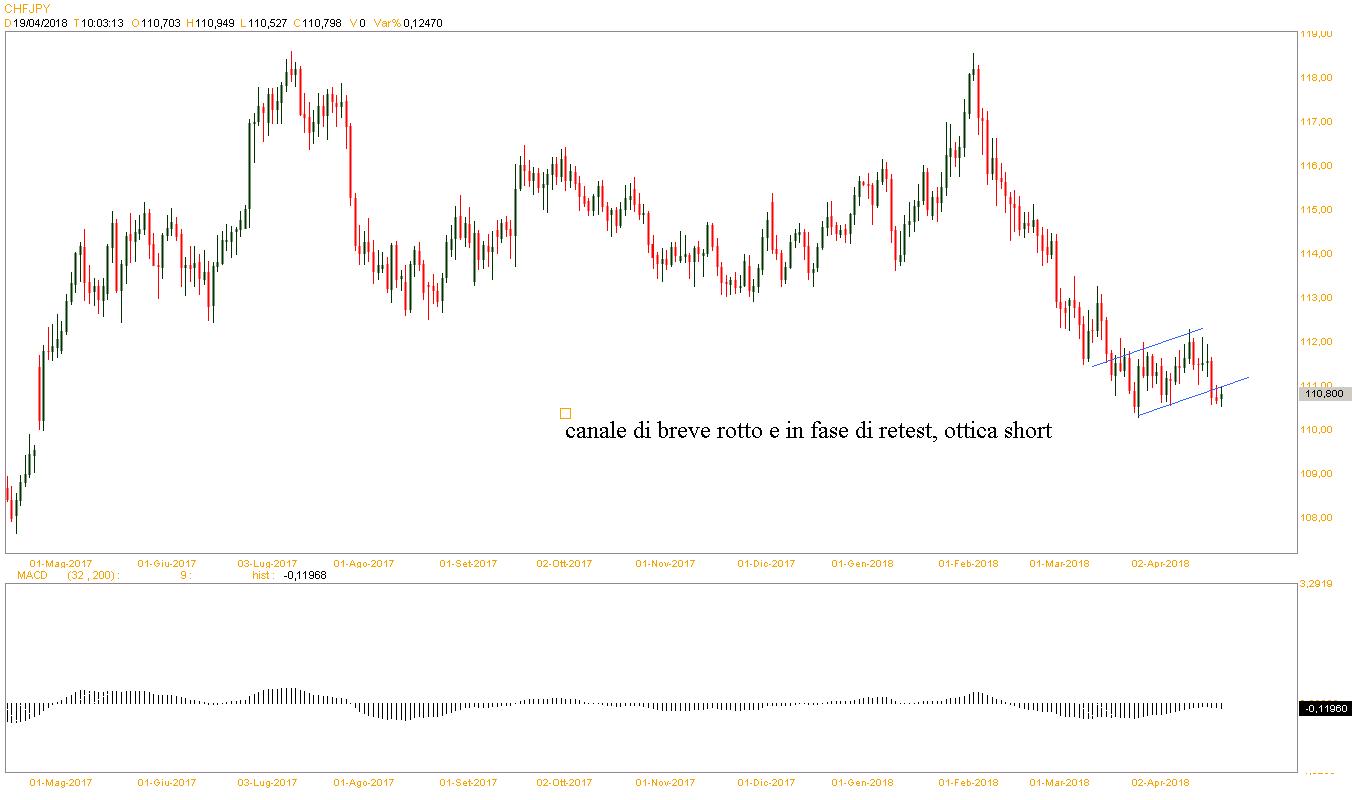Click the high price 110,949
Image resolution: width=1352 pixels, height=800 pixels.
pyautogui.click(x=215, y=23)
